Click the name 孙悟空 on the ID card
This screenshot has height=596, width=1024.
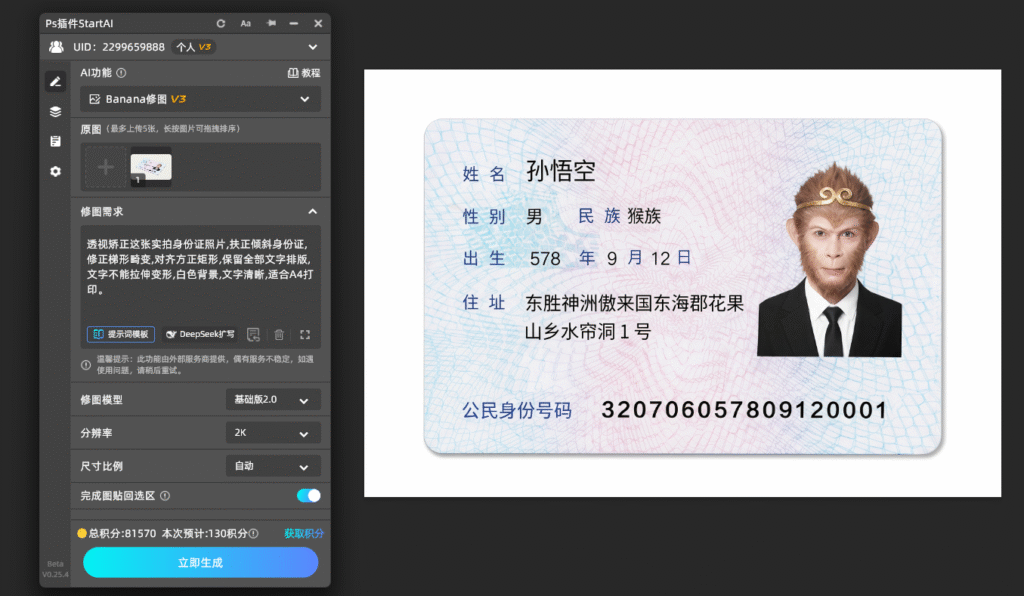[x=561, y=172]
